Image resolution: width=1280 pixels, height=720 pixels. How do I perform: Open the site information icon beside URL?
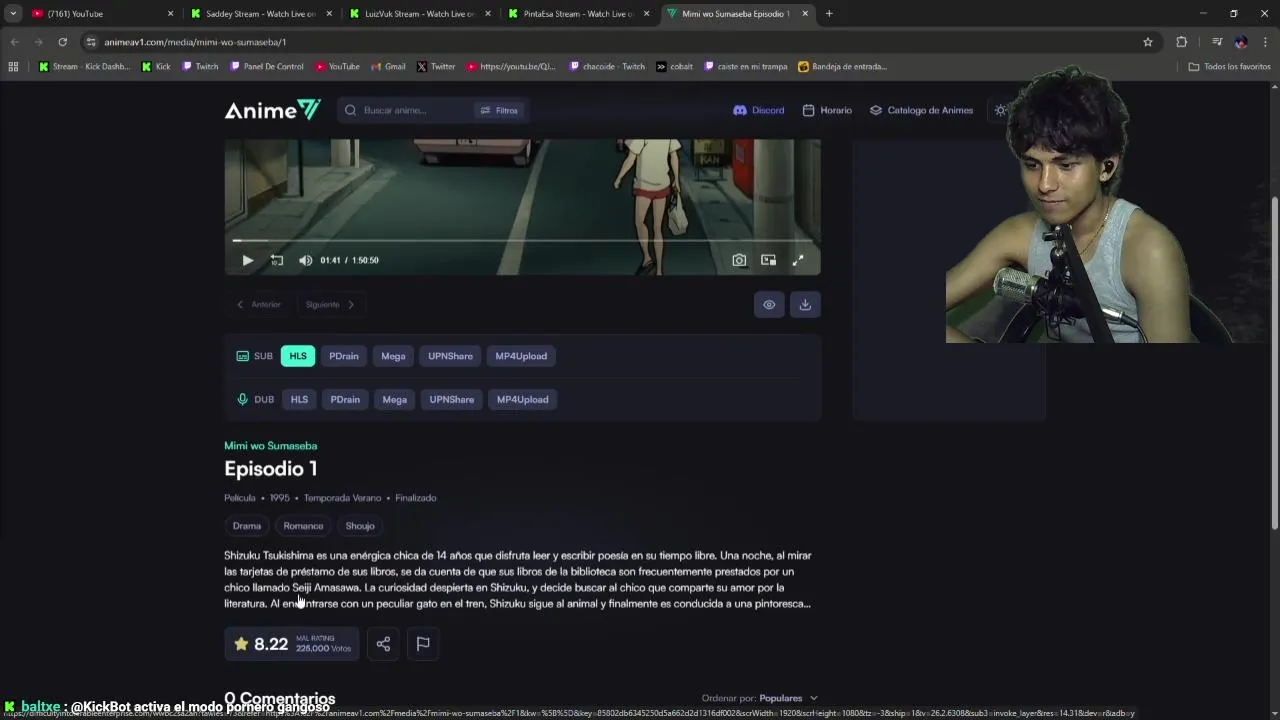(91, 42)
